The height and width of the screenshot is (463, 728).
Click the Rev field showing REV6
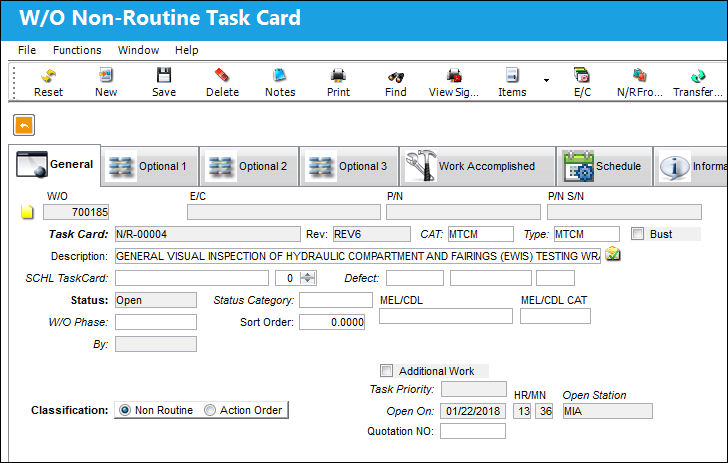pos(372,234)
